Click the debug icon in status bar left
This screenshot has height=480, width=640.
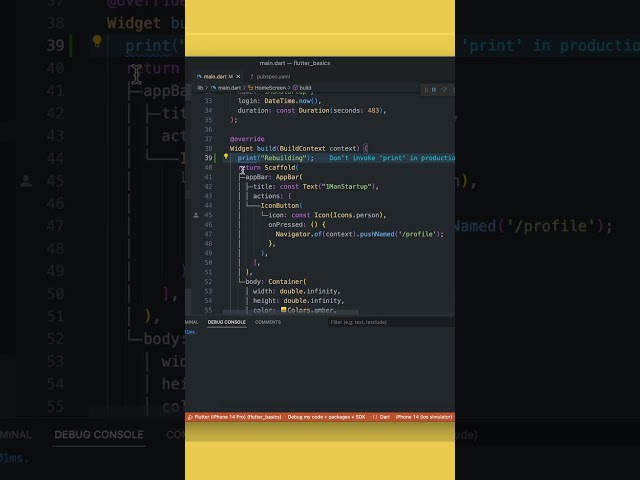[190, 417]
